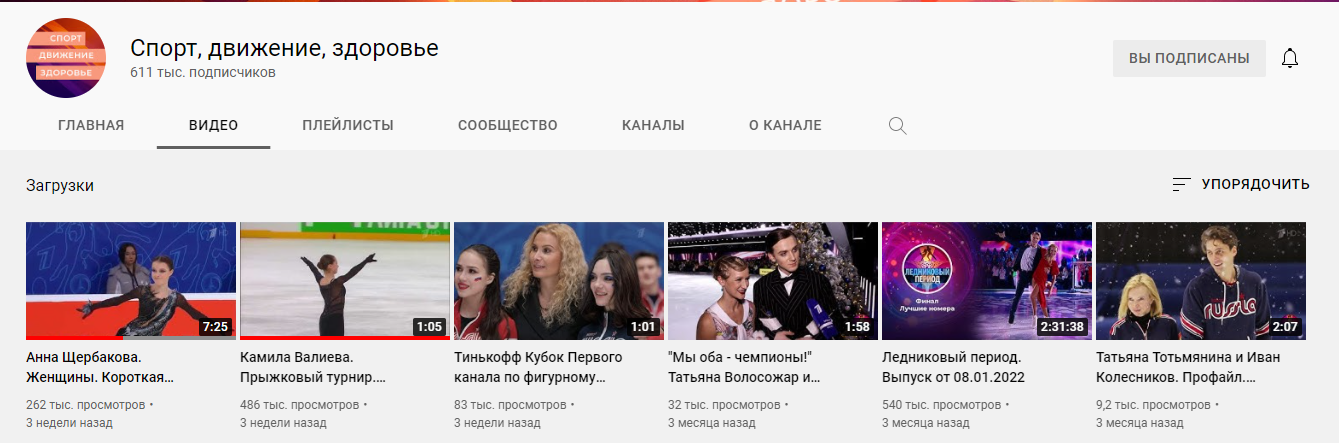1339x443 pixels.
Task: Play the 1:01 Тинькофф Кубок thumbnail
Action: (x=558, y=280)
